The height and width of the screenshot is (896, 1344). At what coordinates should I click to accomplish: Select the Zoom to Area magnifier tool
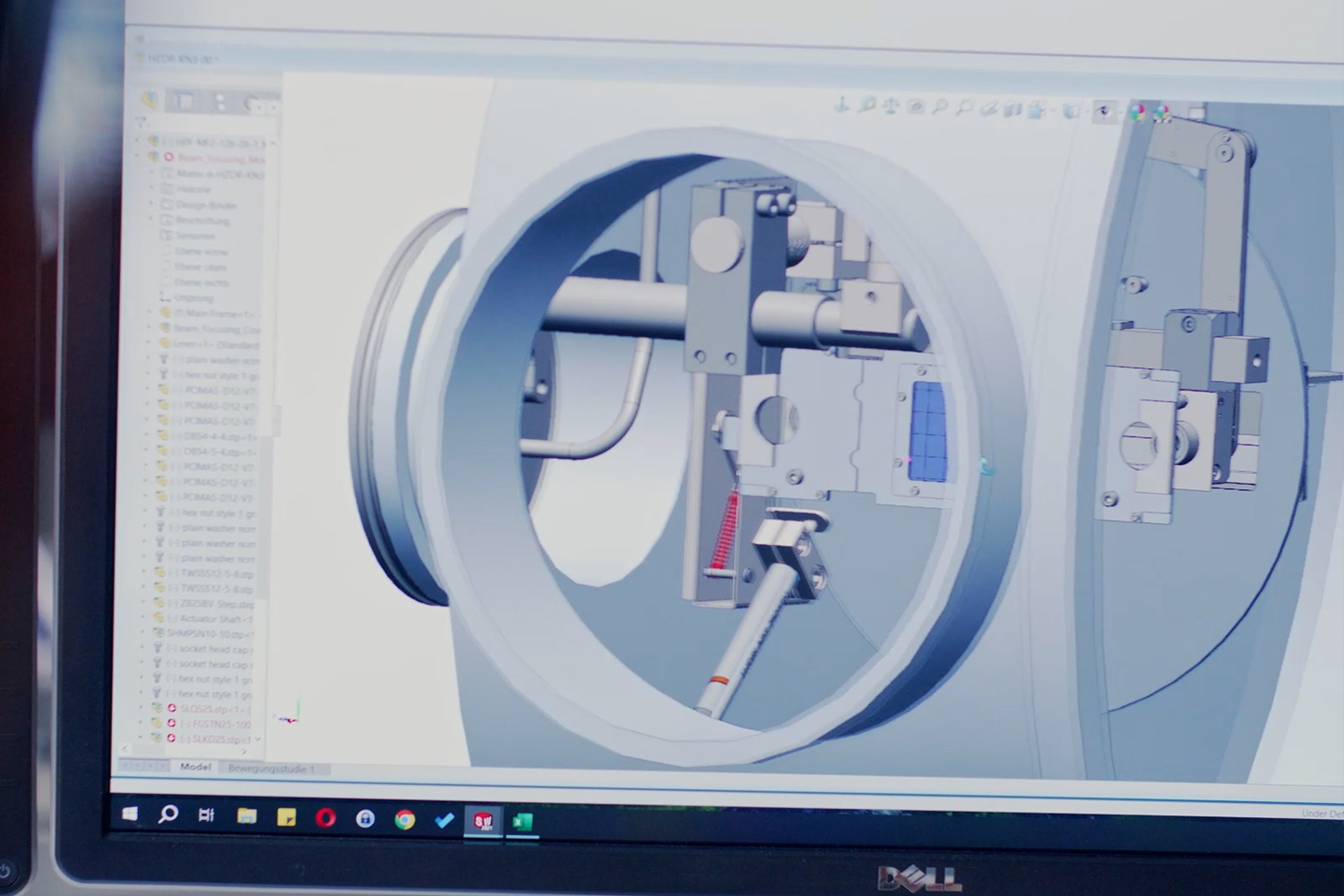pos(867,106)
